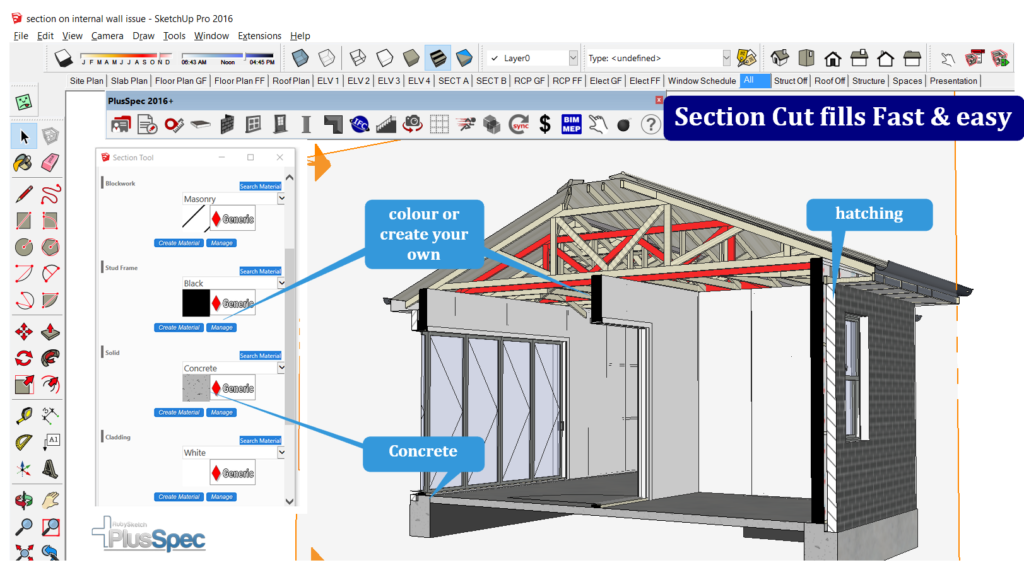Toggle X-Ray face style
The width and height of the screenshot is (1024, 570).
pos(300,58)
